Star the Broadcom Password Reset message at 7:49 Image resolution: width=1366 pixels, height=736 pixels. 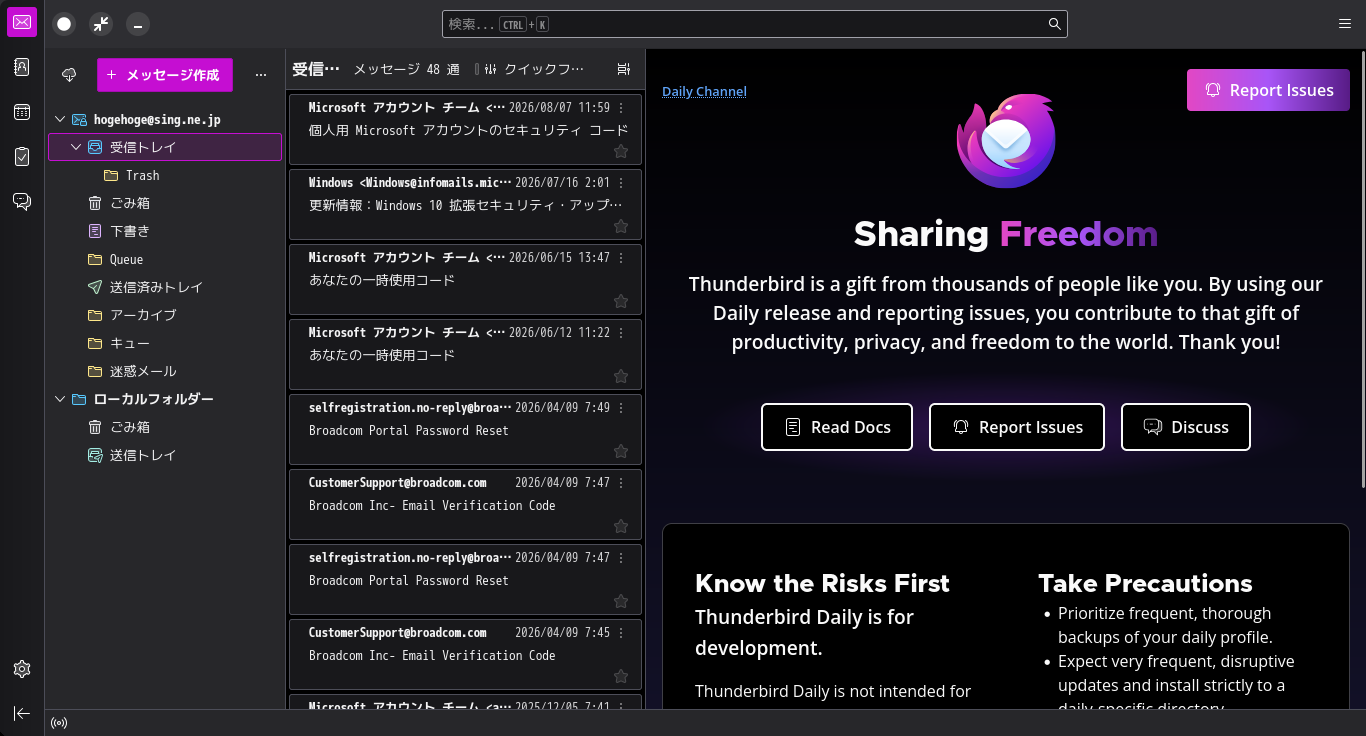coord(621,451)
